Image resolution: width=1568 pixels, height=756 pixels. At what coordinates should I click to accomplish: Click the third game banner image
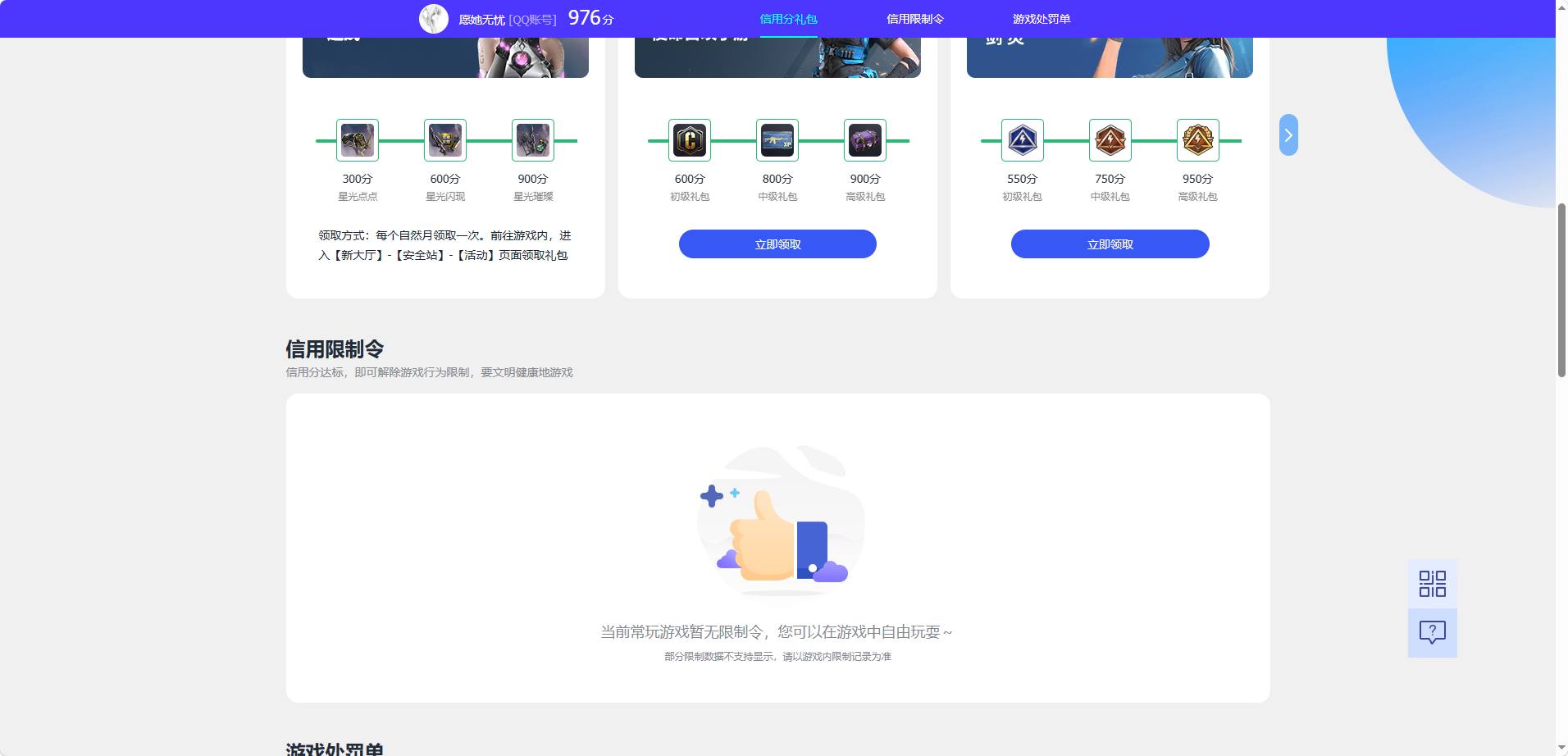pos(1110,57)
